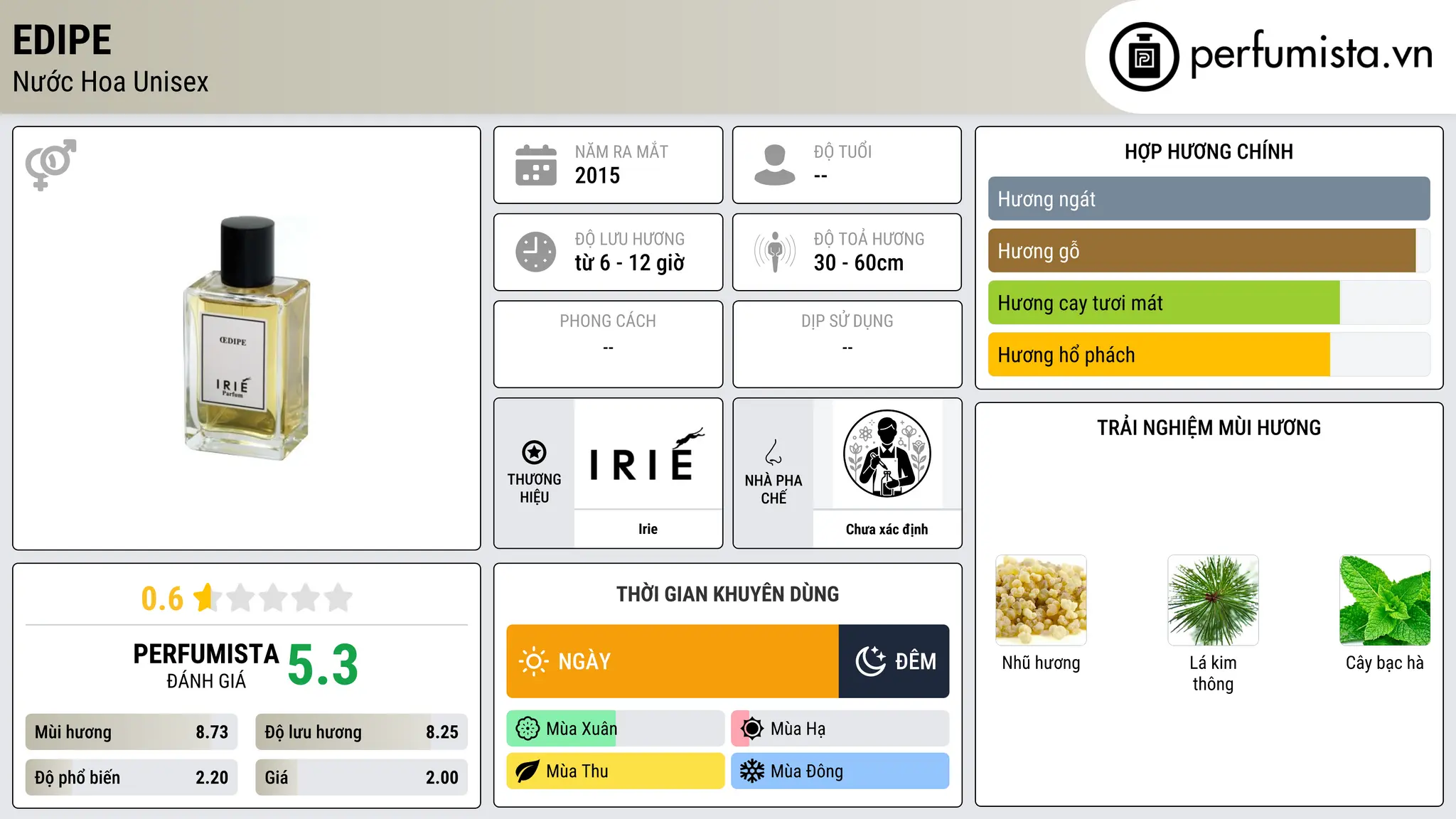Click the Edipe perfume bottle image

click(247, 337)
